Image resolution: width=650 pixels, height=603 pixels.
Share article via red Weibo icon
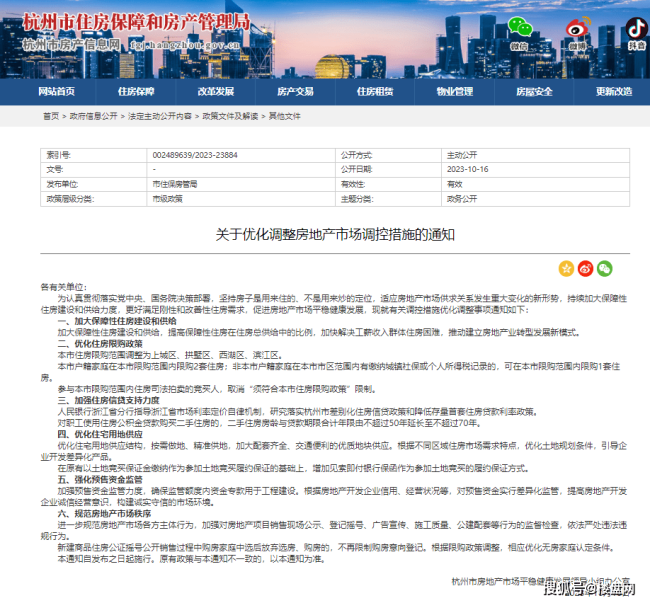coord(585,268)
